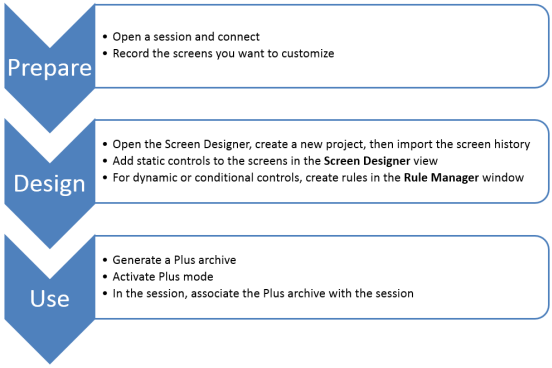Select 'Record the screens you want to customize' text
Screen dimensions: 552x368
tap(223, 54)
